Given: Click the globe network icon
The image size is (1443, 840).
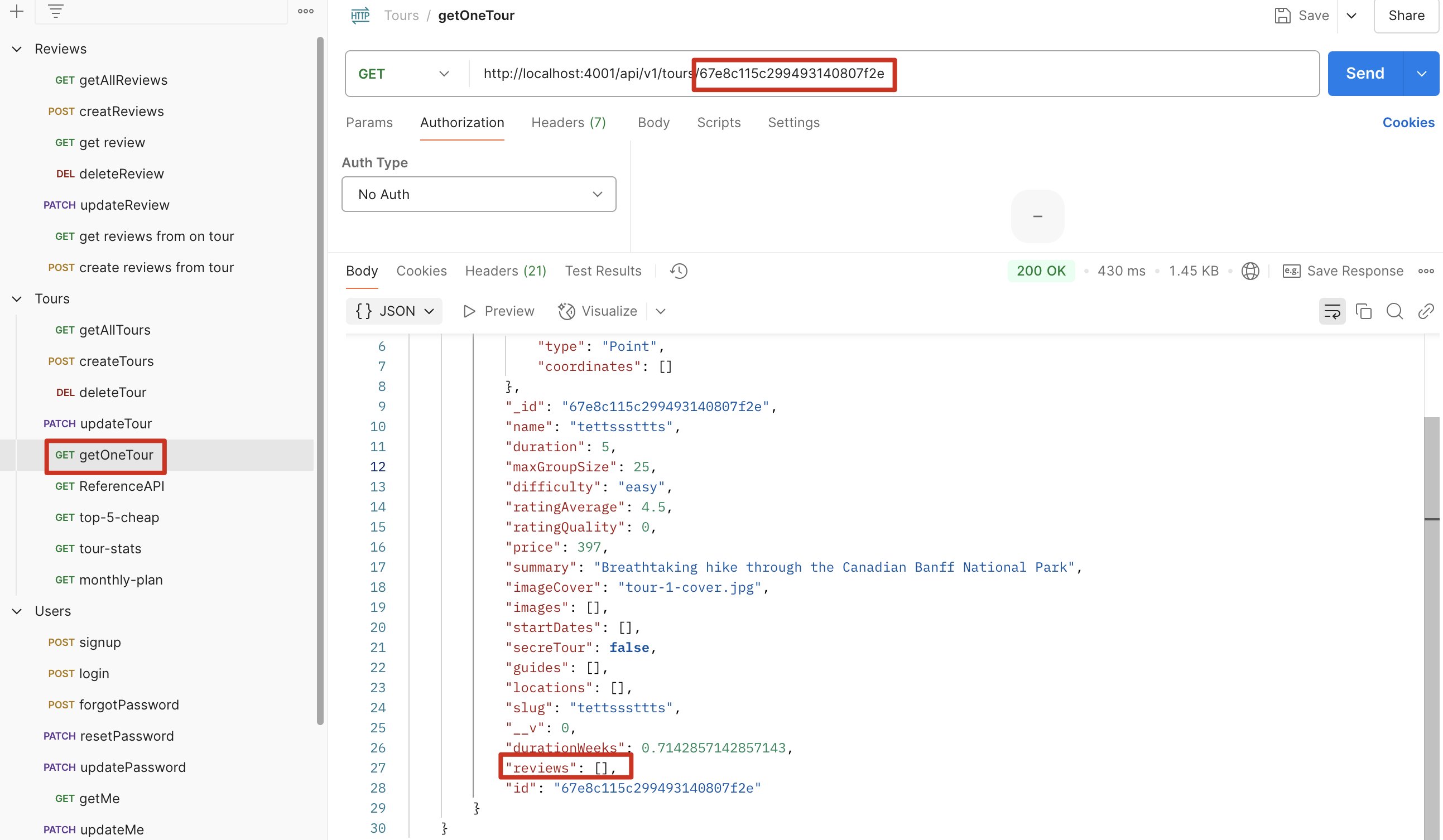Looking at the screenshot, I should click(1250, 271).
